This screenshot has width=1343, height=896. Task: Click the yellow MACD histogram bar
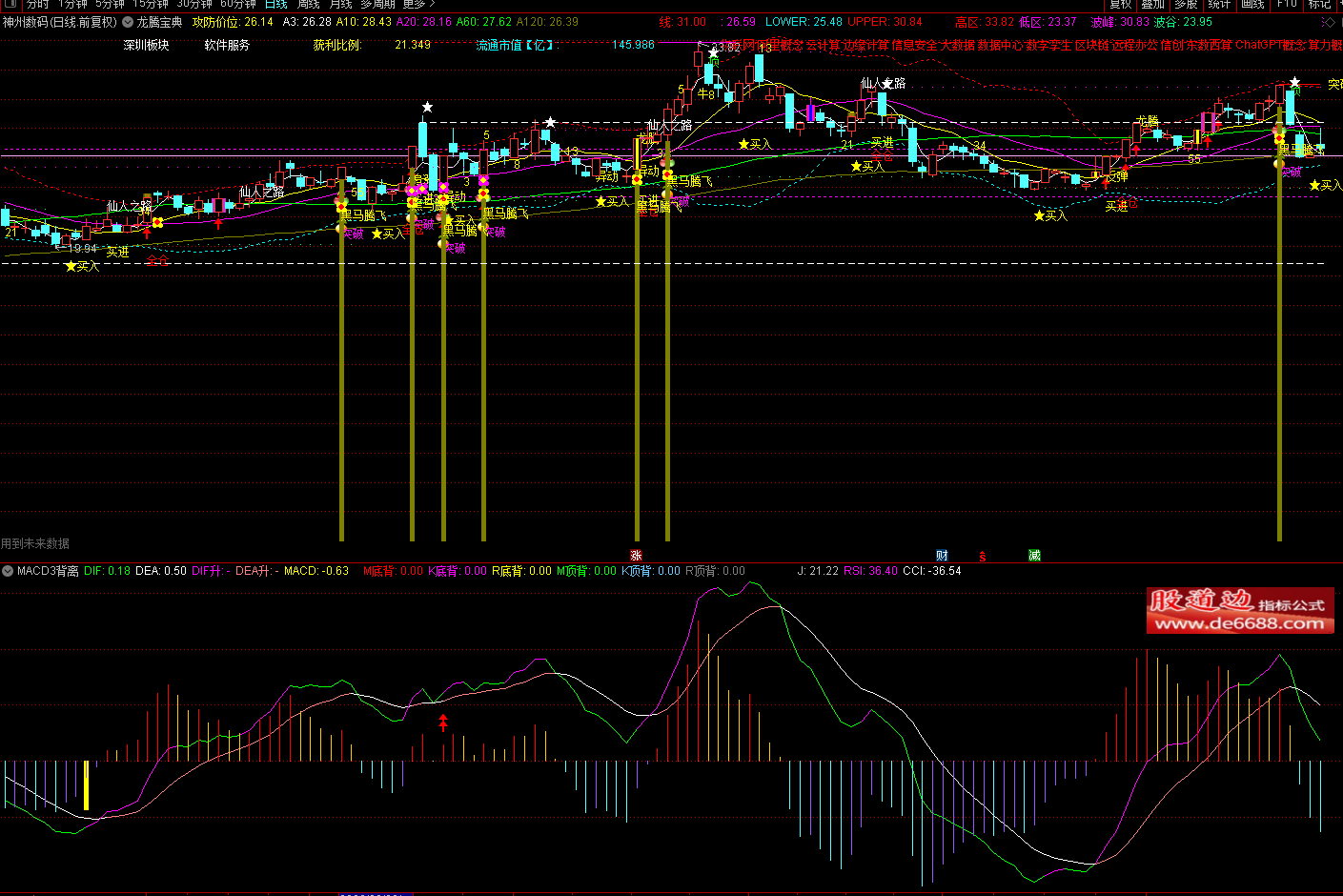[87, 785]
